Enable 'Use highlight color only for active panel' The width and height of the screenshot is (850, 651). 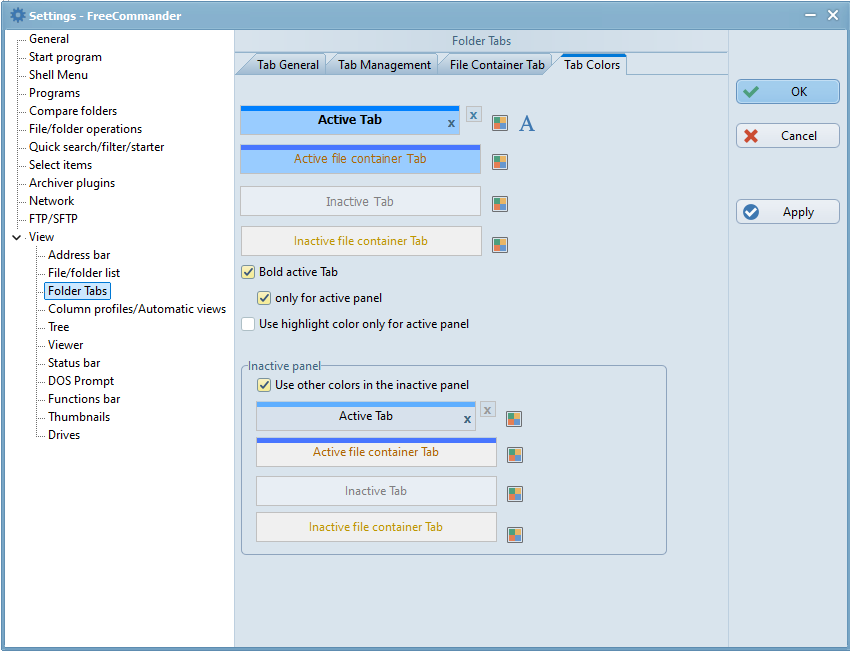coord(248,324)
